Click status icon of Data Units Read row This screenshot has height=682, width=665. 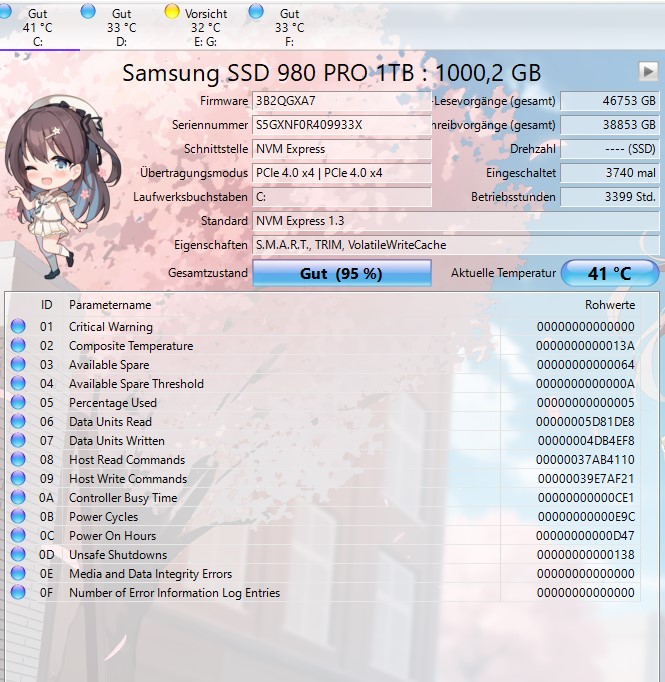(18, 421)
